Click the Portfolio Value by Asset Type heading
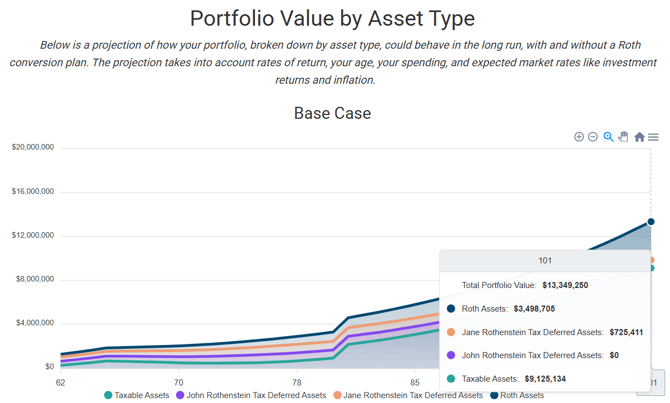 click(332, 18)
